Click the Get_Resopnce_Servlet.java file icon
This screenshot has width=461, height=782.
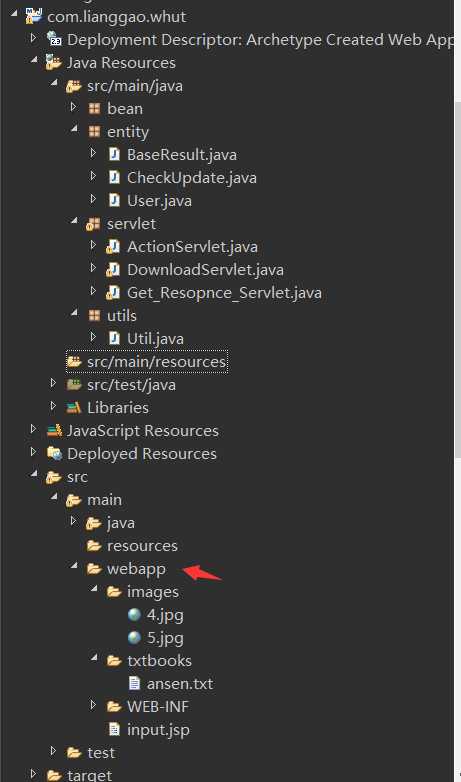pos(113,292)
